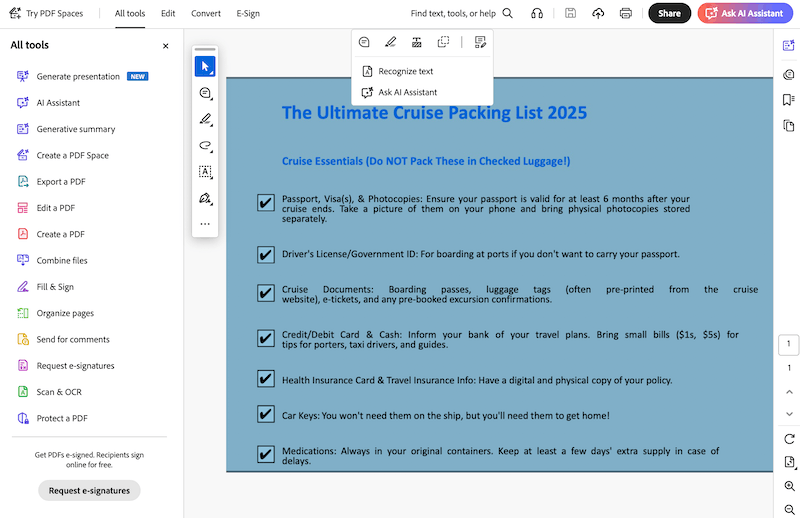Select the add text box tool

[x=205, y=171]
